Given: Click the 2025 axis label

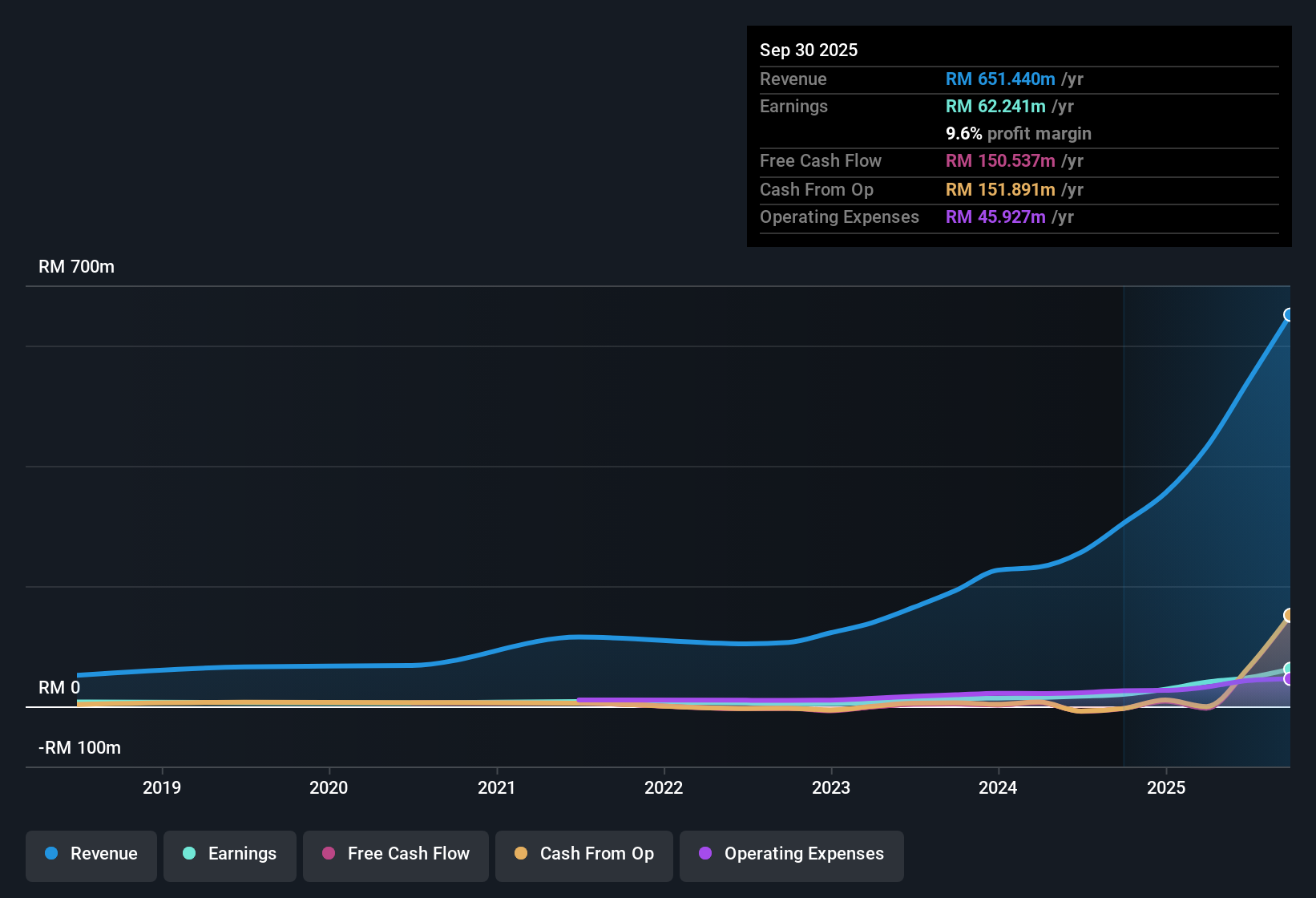Looking at the screenshot, I should coord(1167,787).
